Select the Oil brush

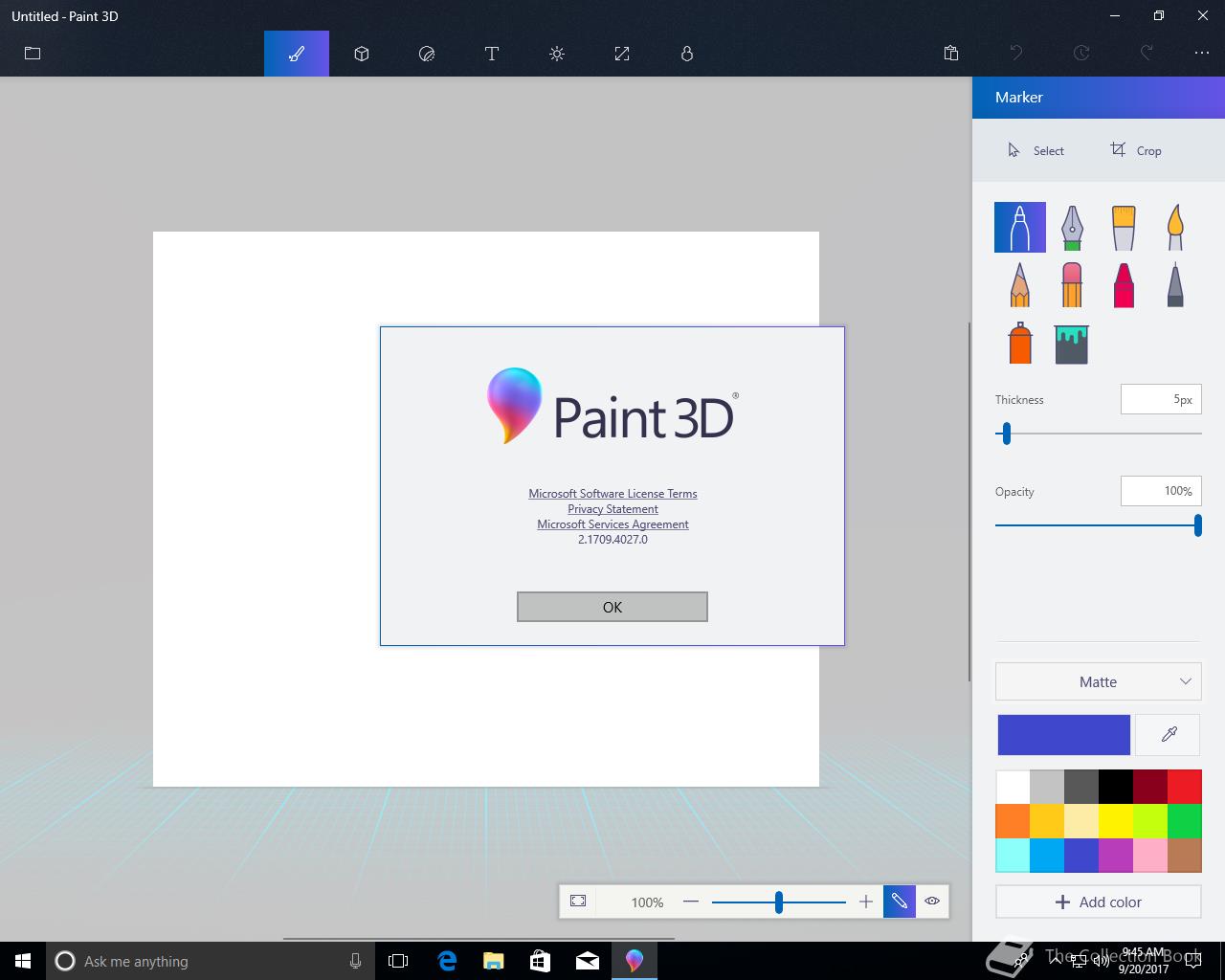[x=1124, y=228]
